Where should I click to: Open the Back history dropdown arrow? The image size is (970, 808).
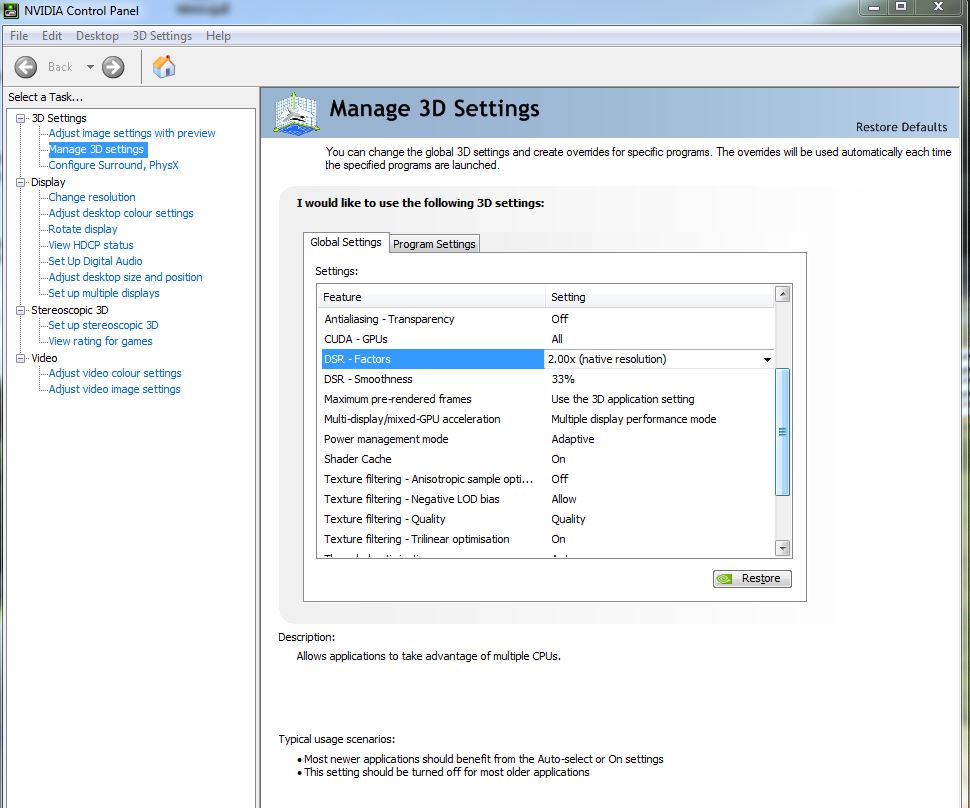90,67
